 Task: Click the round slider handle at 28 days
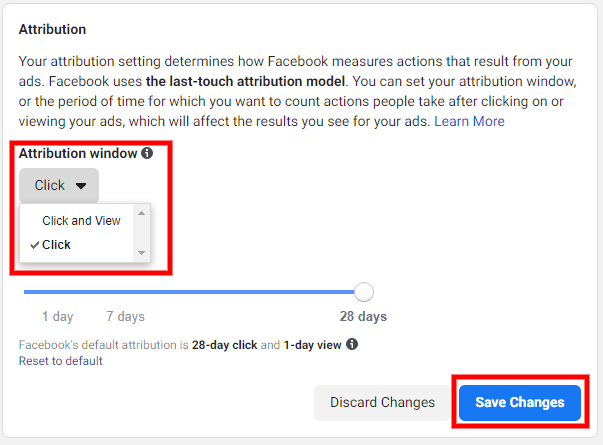364,291
